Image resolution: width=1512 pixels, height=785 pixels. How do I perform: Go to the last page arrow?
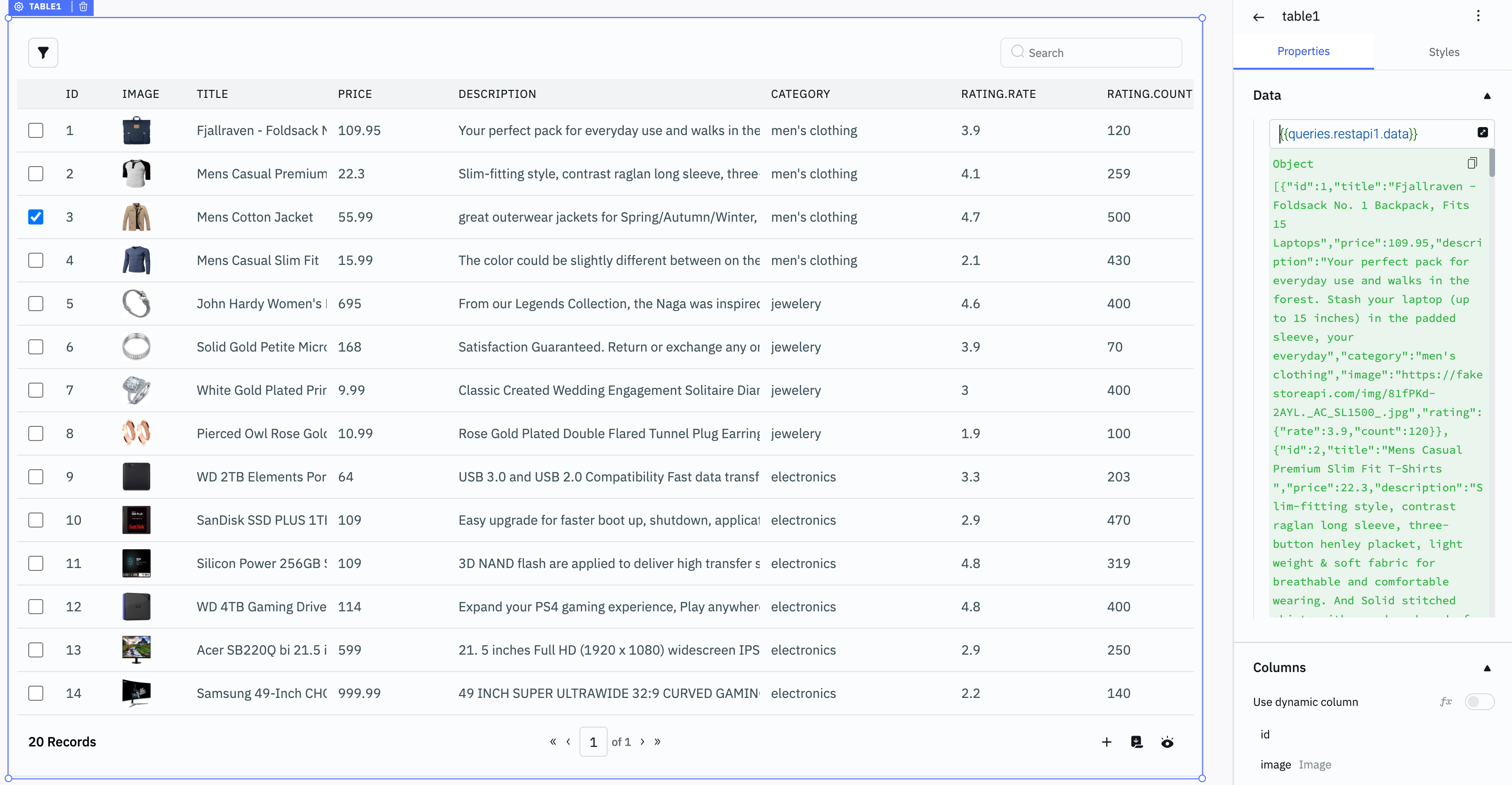click(658, 742)
